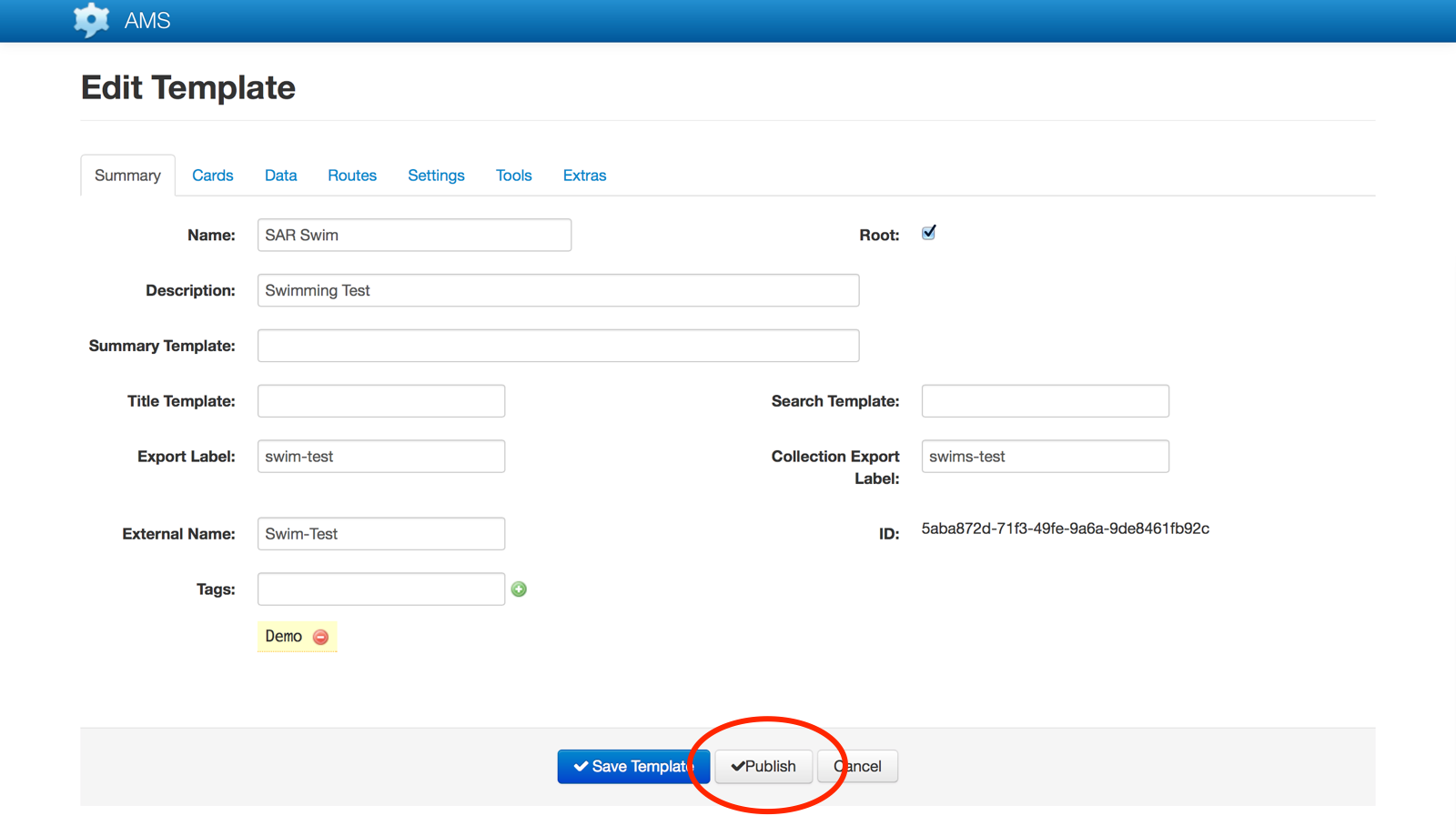Switch to the Summary tab
1456x836 pixels.
(x=127, y=176)
